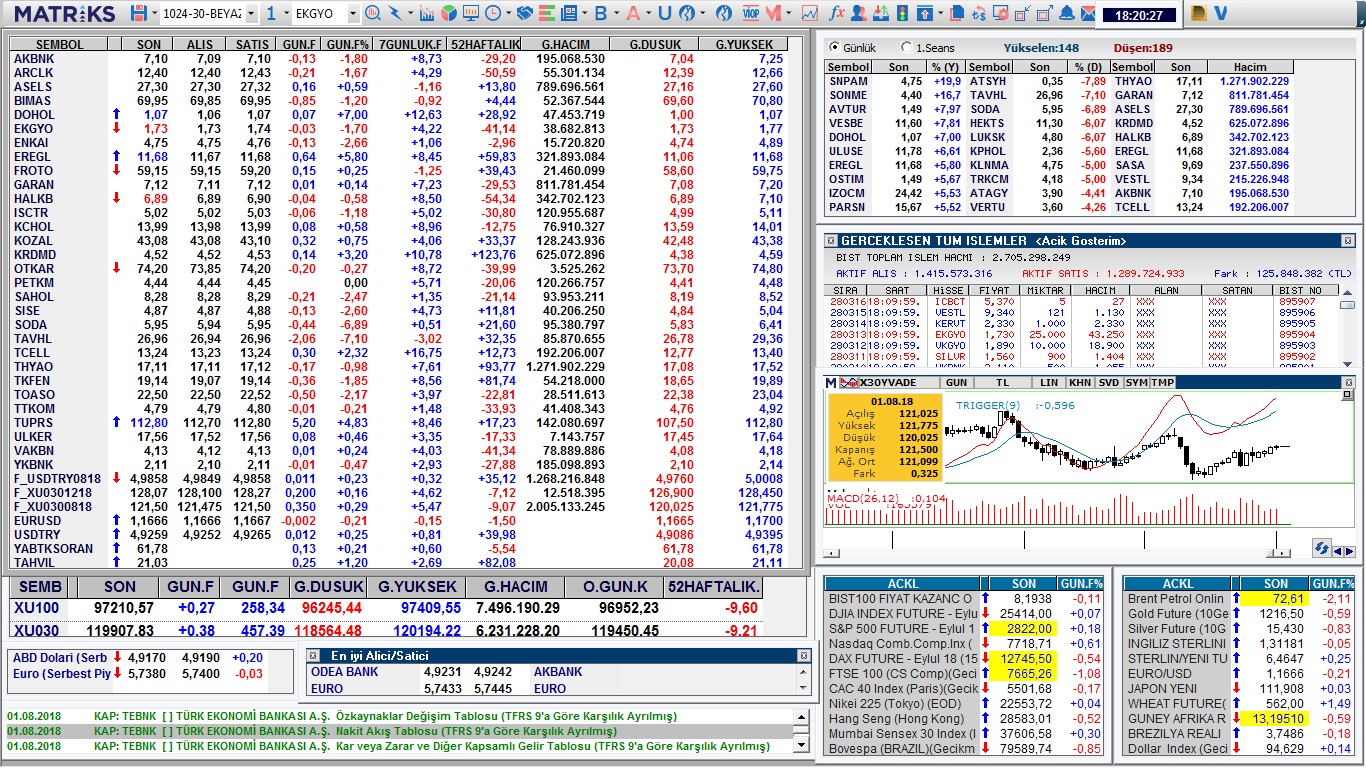Expand arrow next to the blue B icon
Viewport: 1366px width, 768px height.
pos(616,14)
